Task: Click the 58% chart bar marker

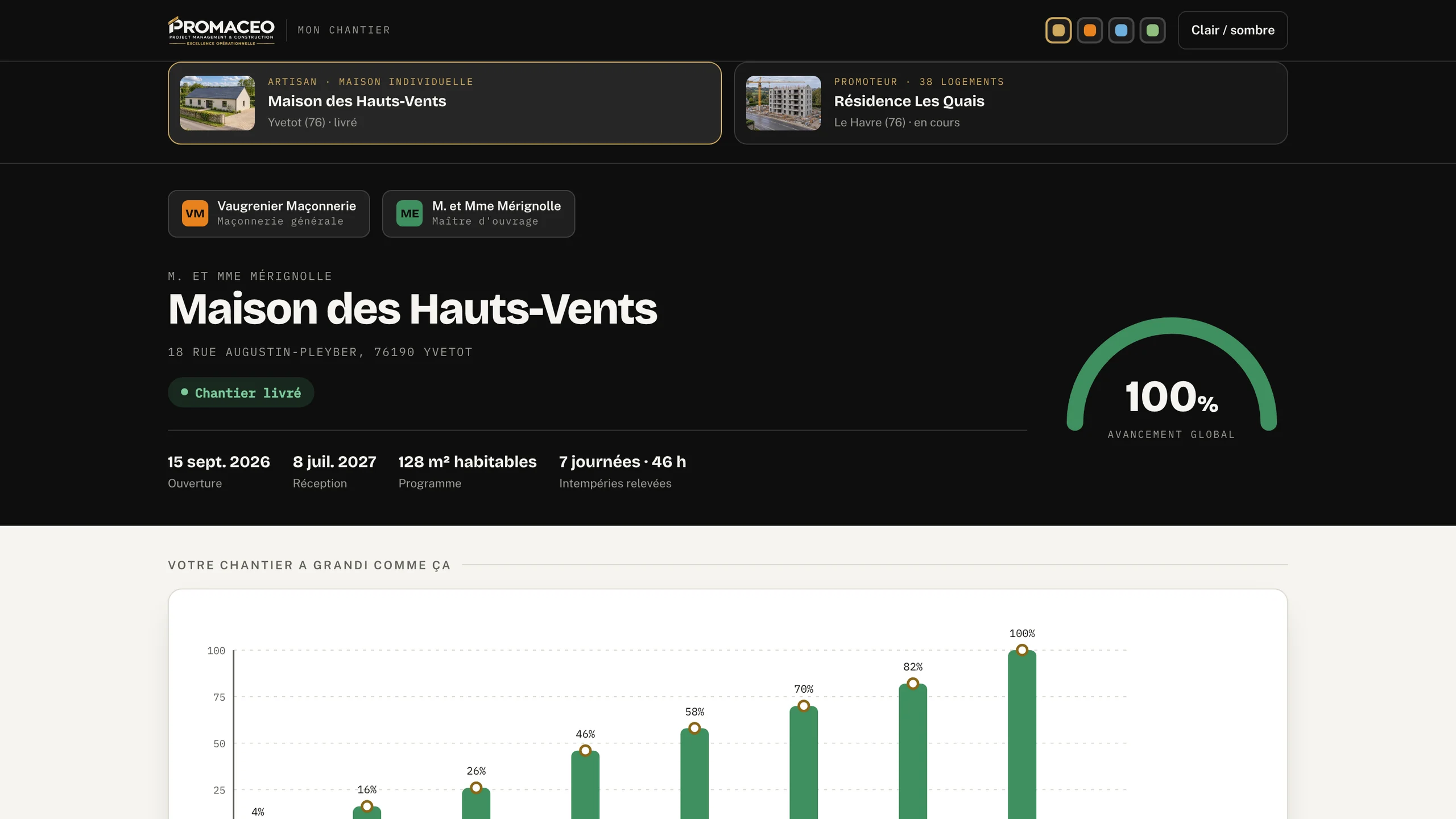Action: (694, 728)
